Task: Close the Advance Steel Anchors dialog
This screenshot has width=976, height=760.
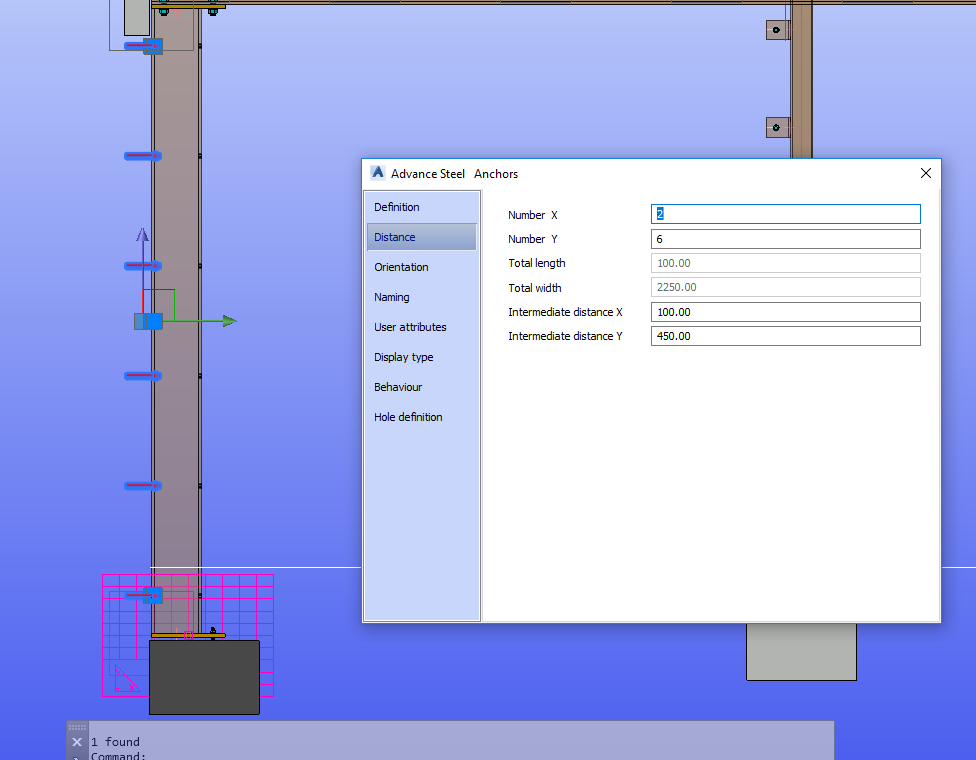Action: pyautogui.click(x=926, y=173)
